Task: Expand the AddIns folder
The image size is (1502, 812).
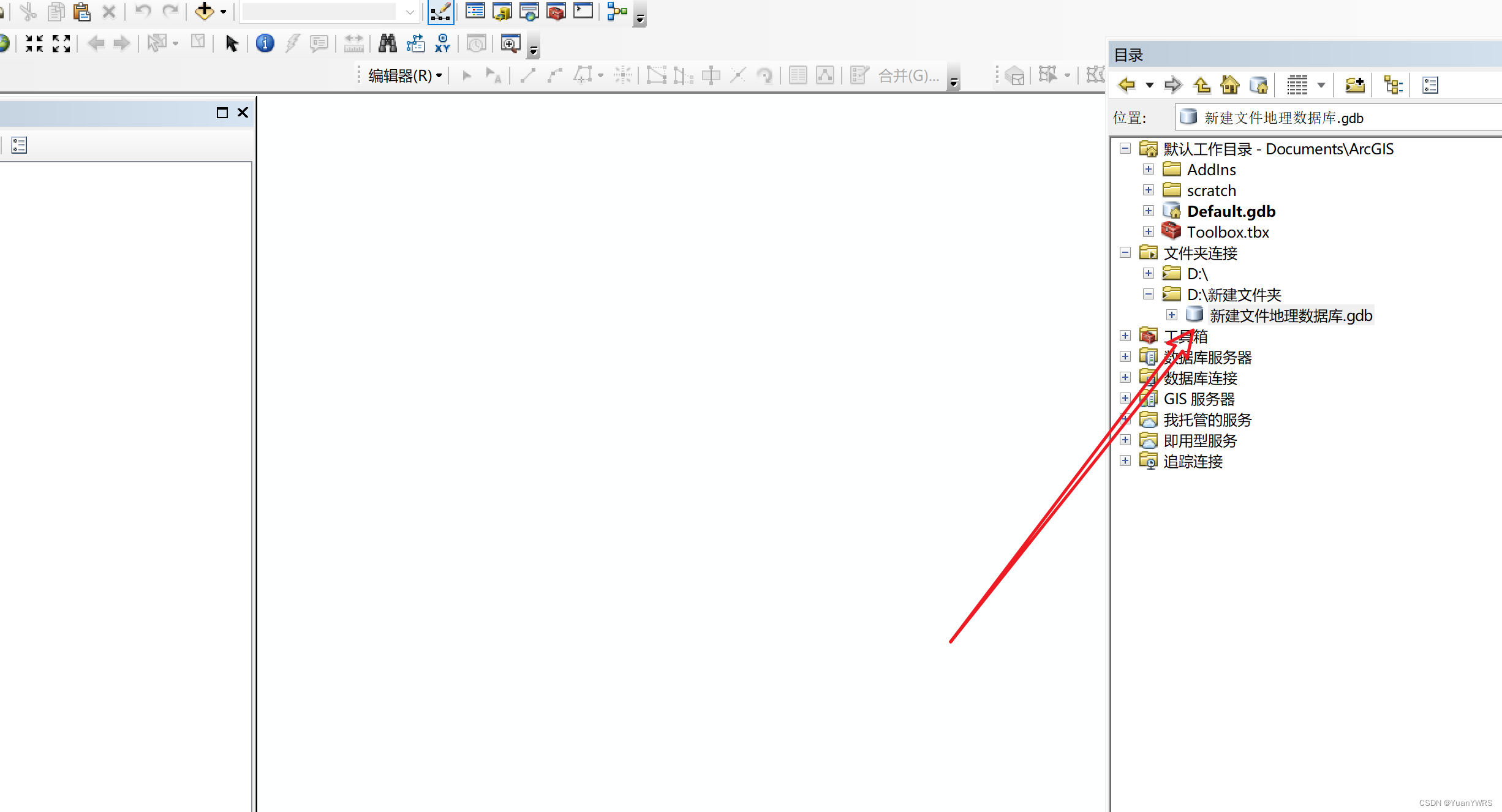Action: [x=1149, y=169]
